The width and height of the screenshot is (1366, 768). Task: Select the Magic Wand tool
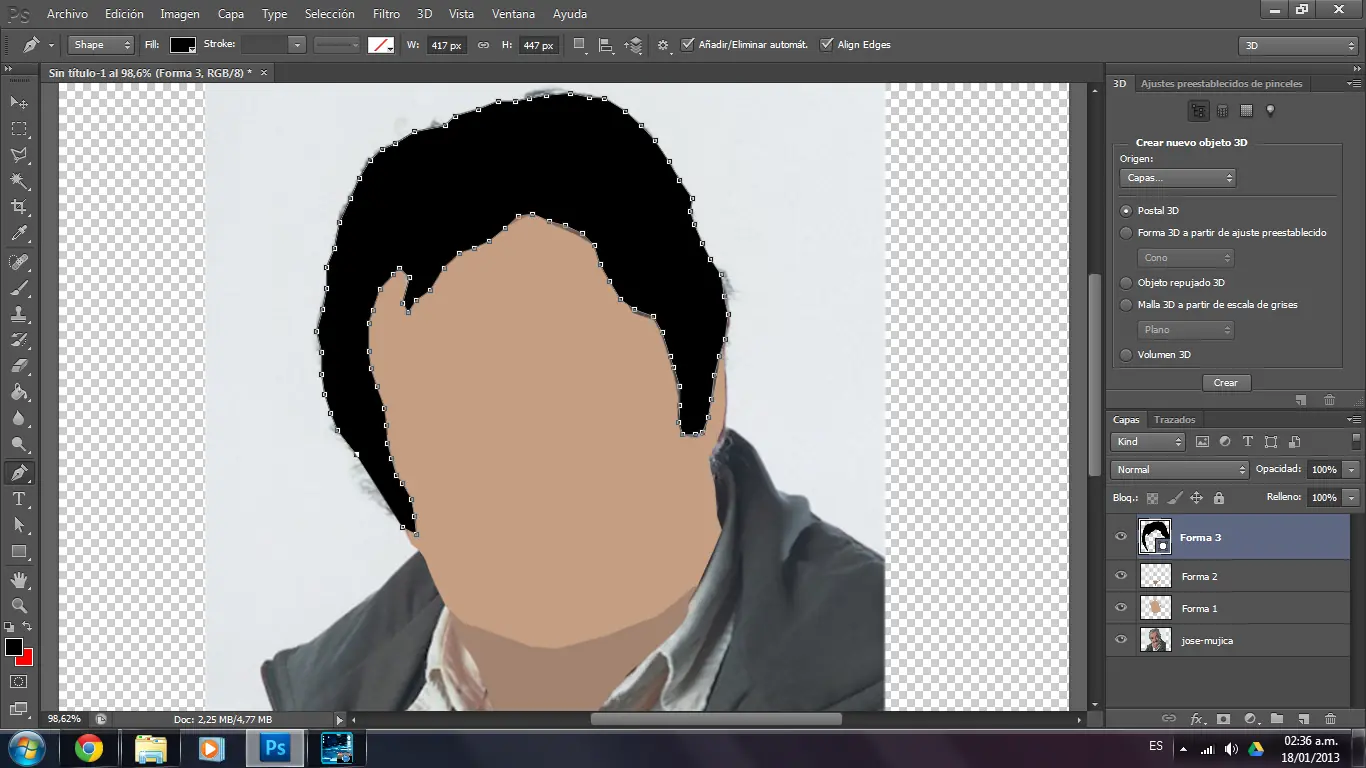click(x=18, y=181)
